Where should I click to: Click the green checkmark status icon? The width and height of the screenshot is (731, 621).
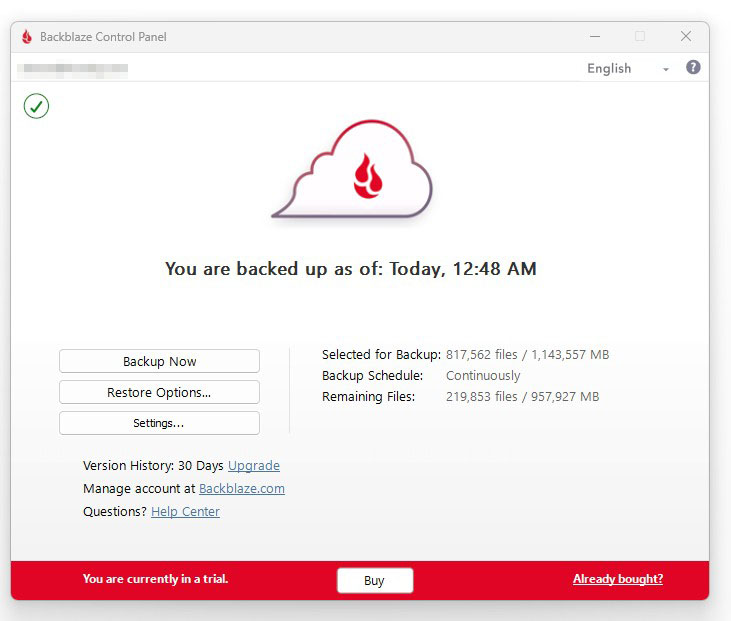(x=36, y=106)
